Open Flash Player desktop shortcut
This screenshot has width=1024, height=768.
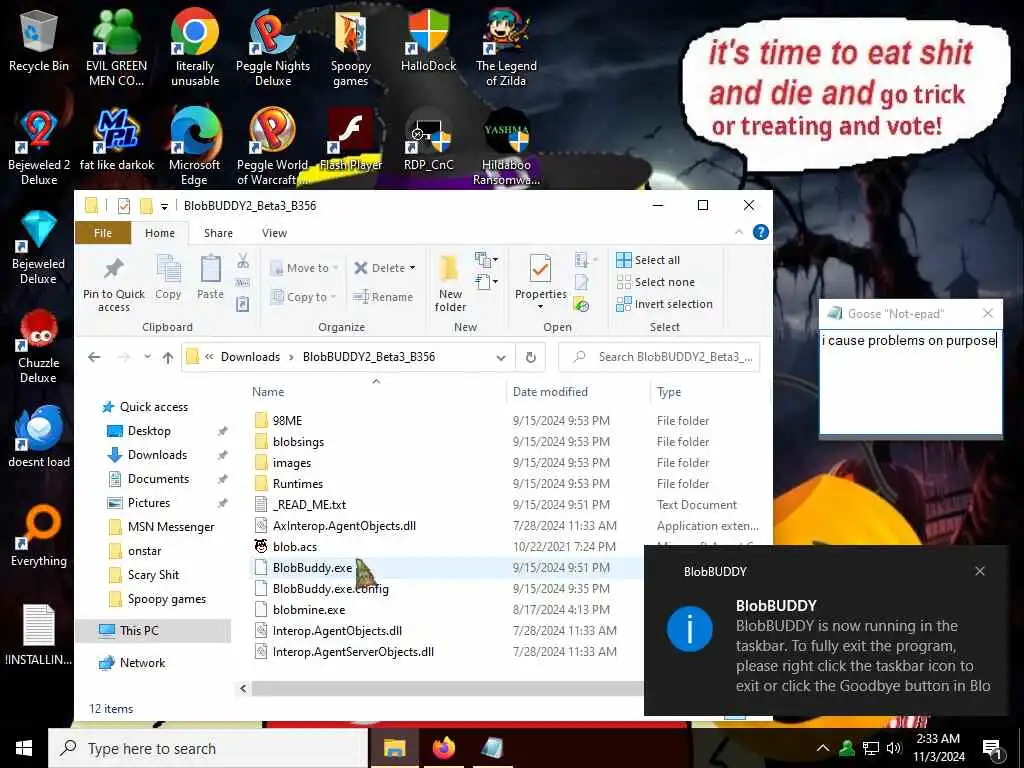pos(351,140)
